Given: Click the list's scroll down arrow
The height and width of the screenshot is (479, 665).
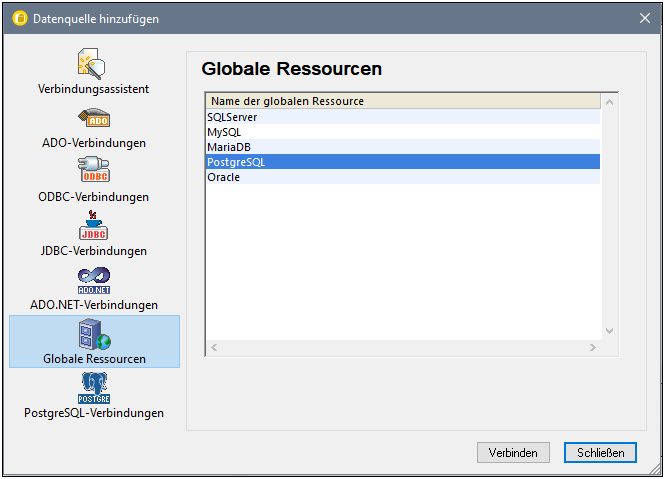Looking at the screenshot, I should point(611,331).
